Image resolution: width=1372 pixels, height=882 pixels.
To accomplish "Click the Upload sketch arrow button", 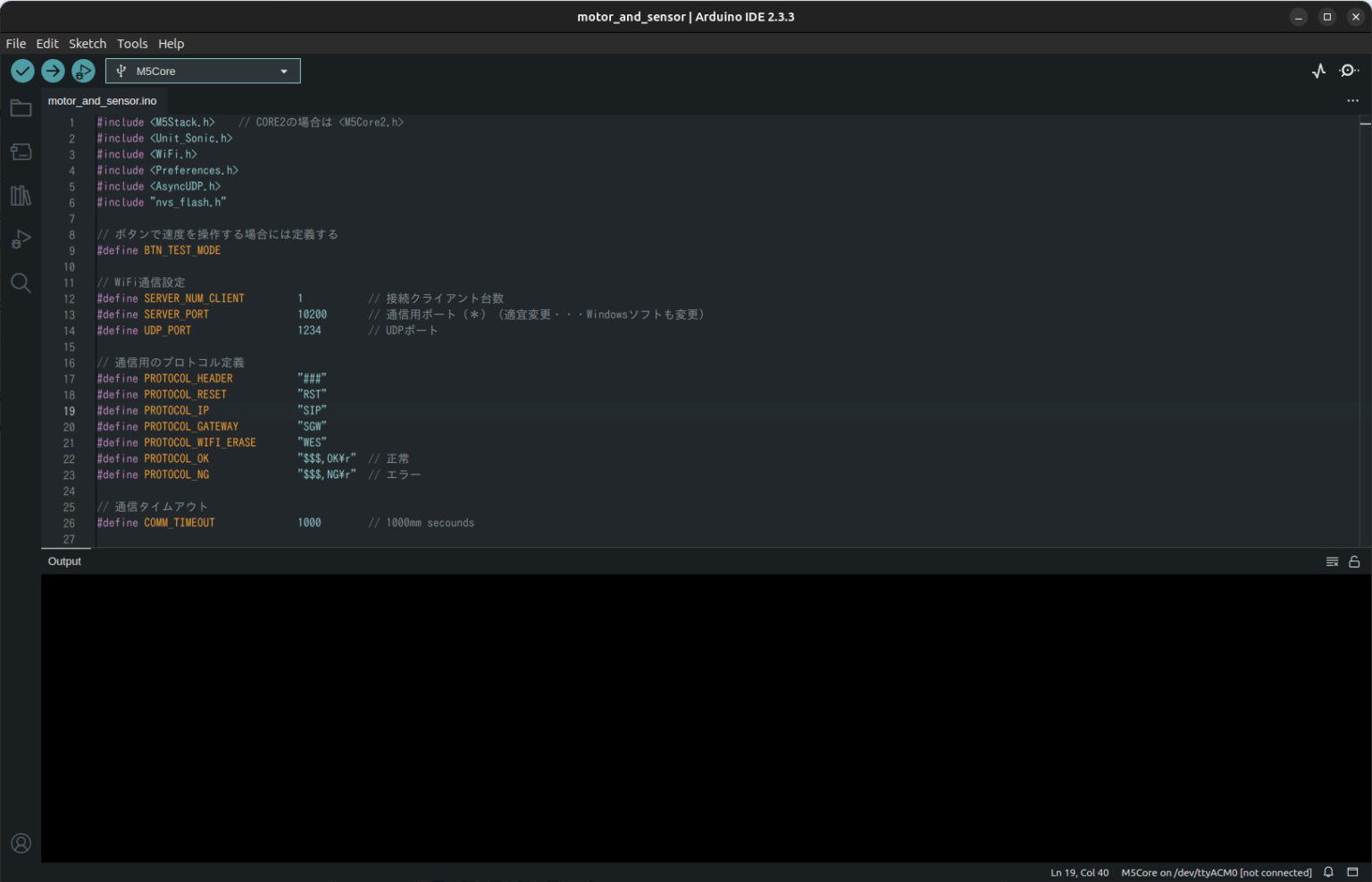I will click(x=53, y=71).
